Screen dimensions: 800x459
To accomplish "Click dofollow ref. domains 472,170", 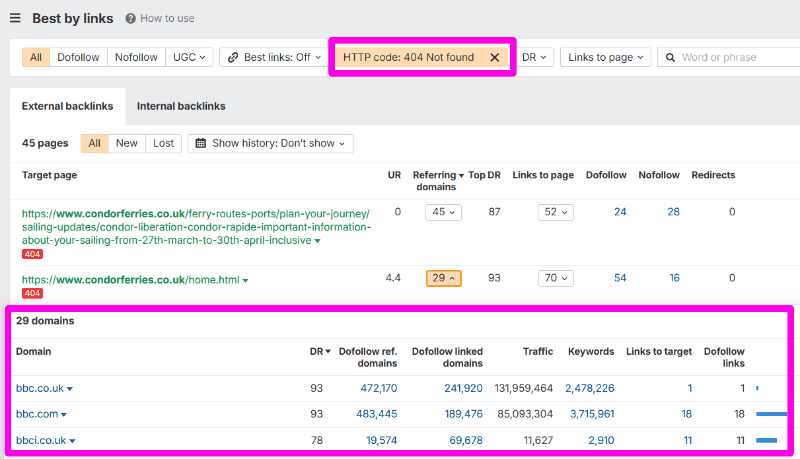I will [379, 388].
